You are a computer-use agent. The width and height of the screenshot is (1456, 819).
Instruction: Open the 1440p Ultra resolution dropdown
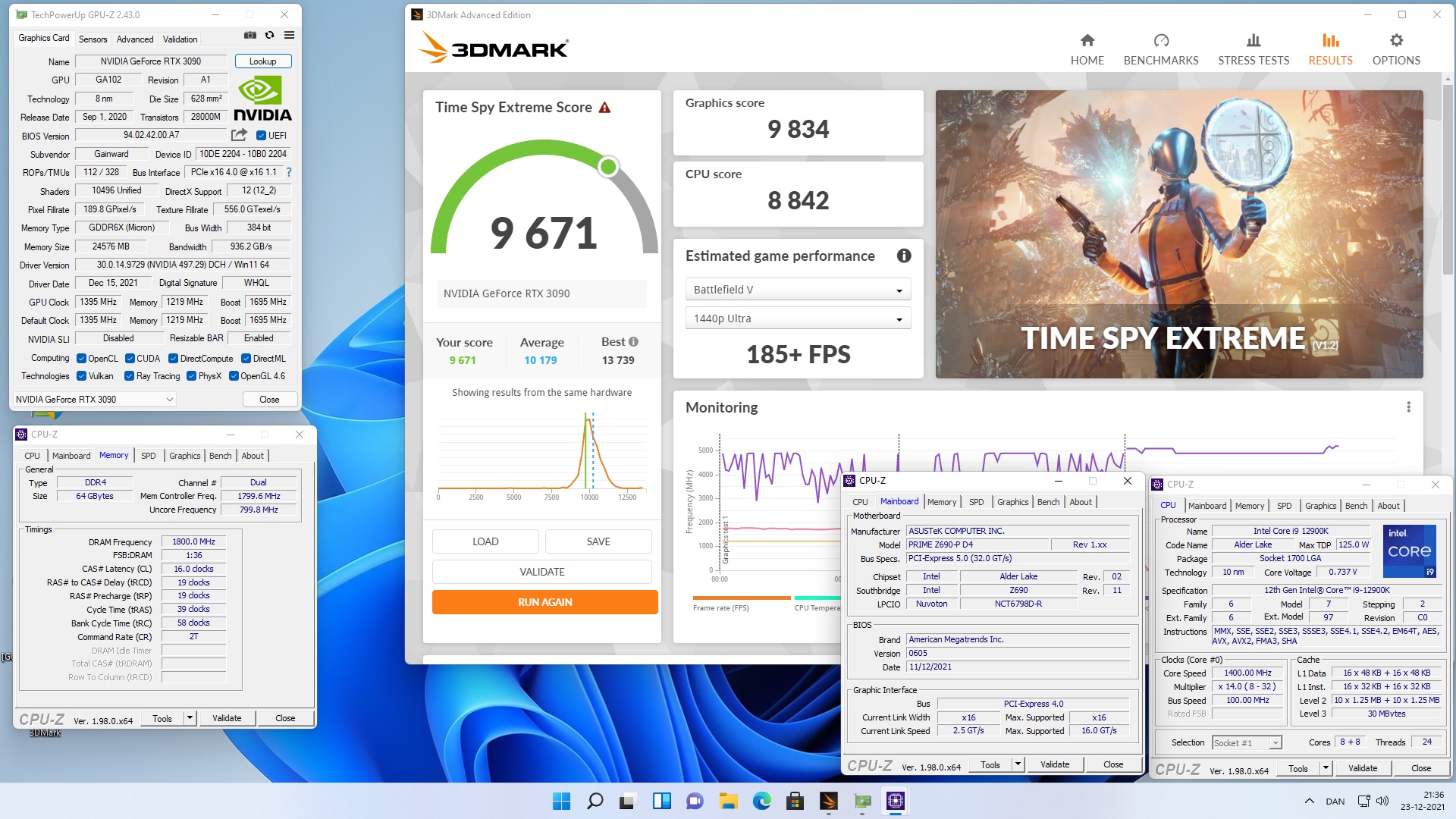pyautogui.click(x=798, y=318)
